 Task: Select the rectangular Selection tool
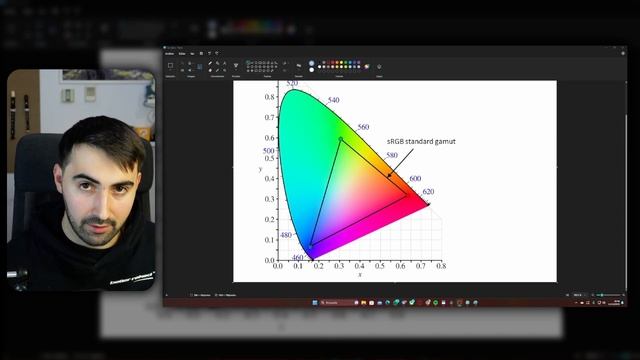point(170,65)
